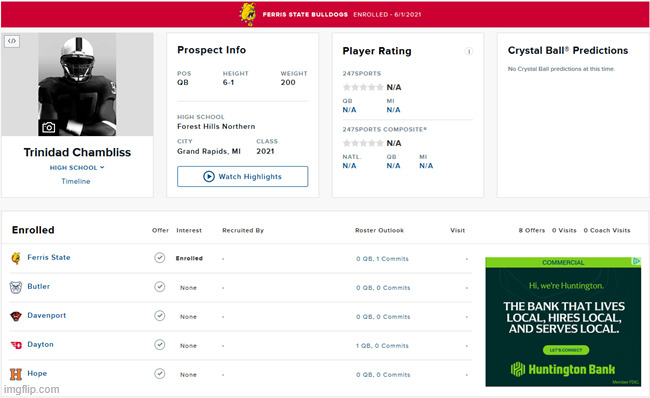Click the 'ENROLLED - 6/1/2021' banner text
Screen dimensions: 650x398
click(387, 15)
